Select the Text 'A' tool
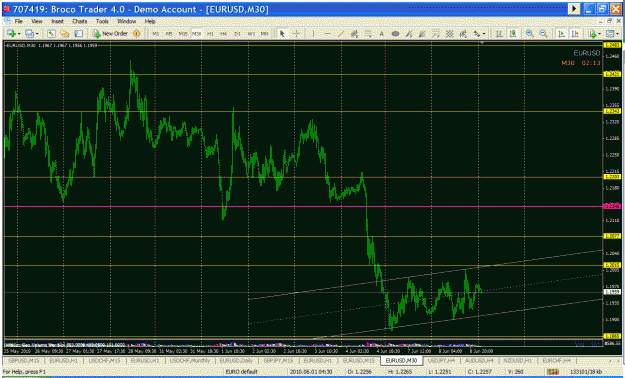 (381, 34)
